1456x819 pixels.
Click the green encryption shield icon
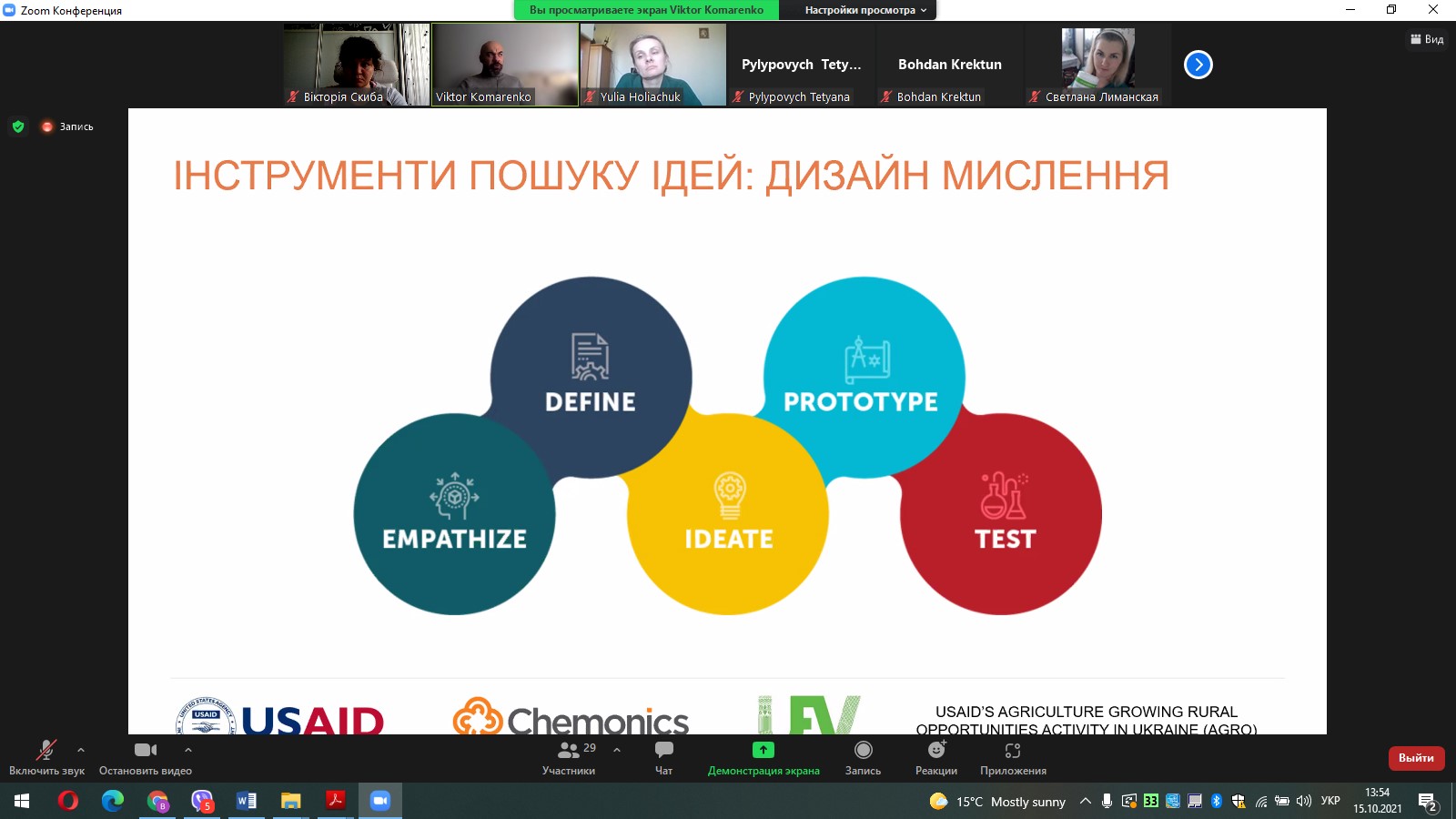(18, 126)
